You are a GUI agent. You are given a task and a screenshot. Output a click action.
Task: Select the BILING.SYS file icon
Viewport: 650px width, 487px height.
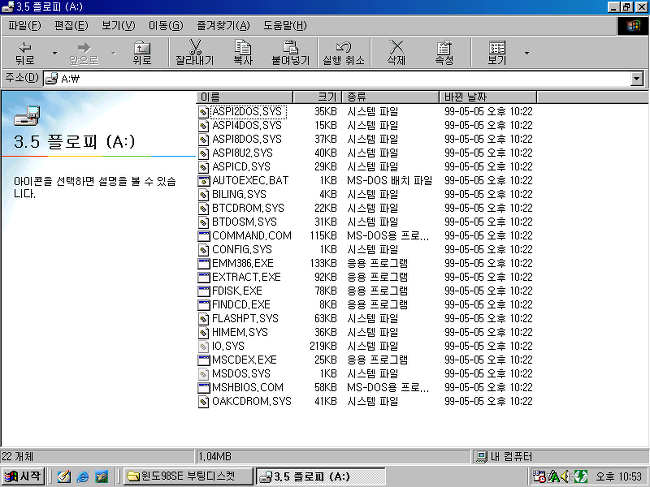203,194
